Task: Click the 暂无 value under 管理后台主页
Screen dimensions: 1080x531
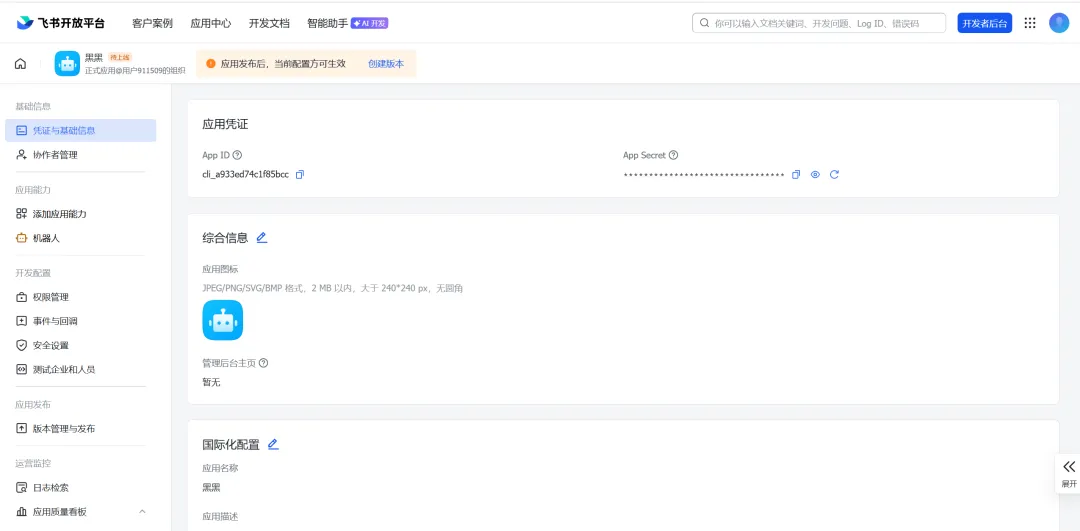Action: (x=211, y=382)
